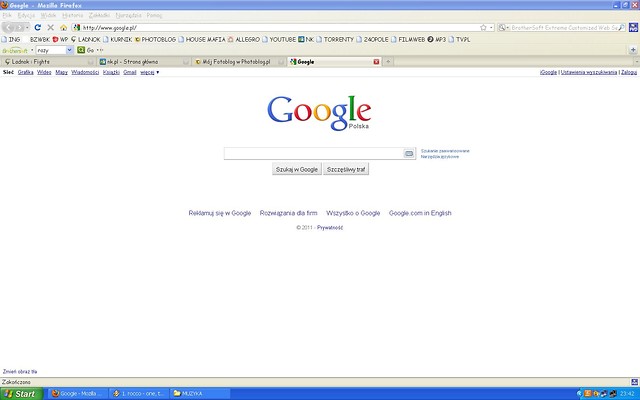Screen dimensions: 640x400
Task: Open the Mapy link
Action: point(61,72)
